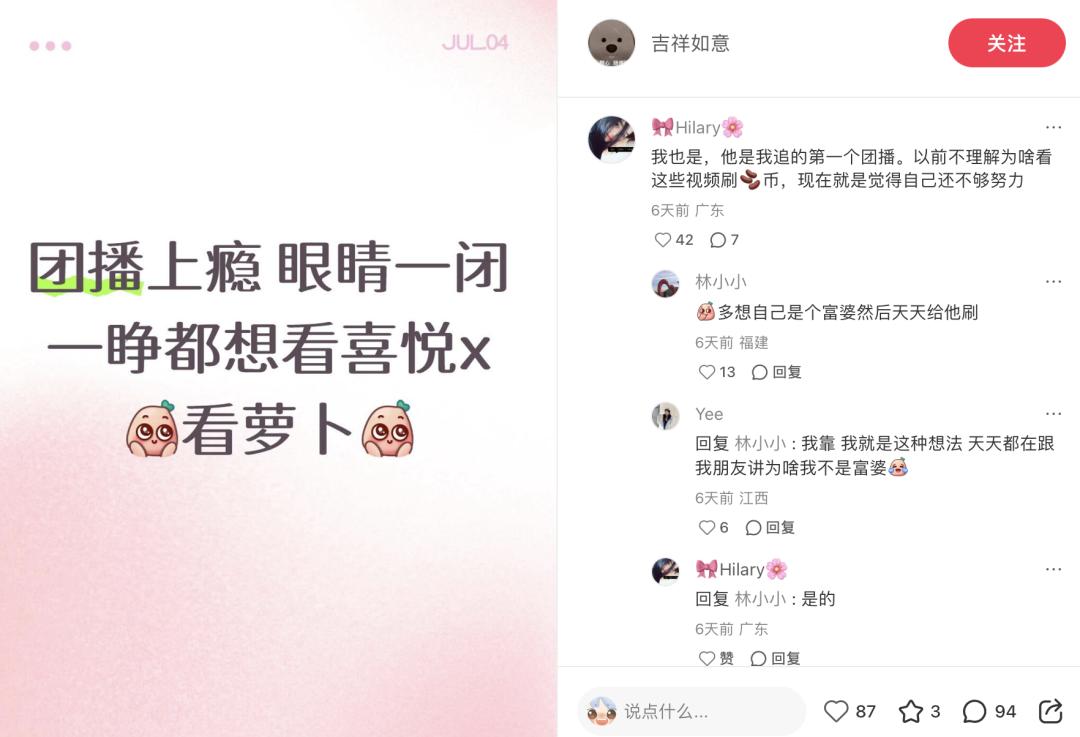Reply to 林小小's comment
Screen dimensions: 1080x737
pos(776,373)
